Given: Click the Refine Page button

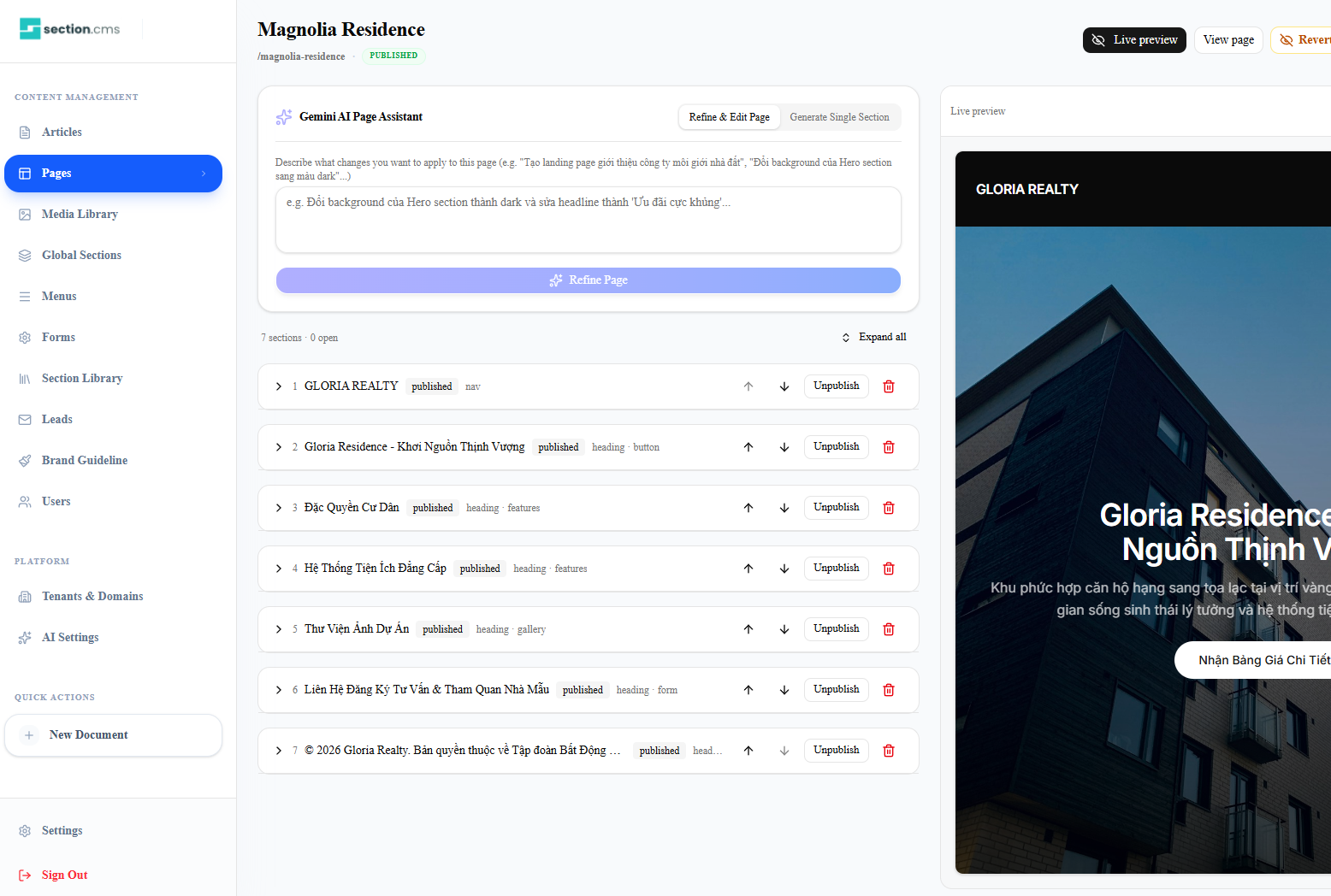Looking at the screenshot, I should 589,280.
